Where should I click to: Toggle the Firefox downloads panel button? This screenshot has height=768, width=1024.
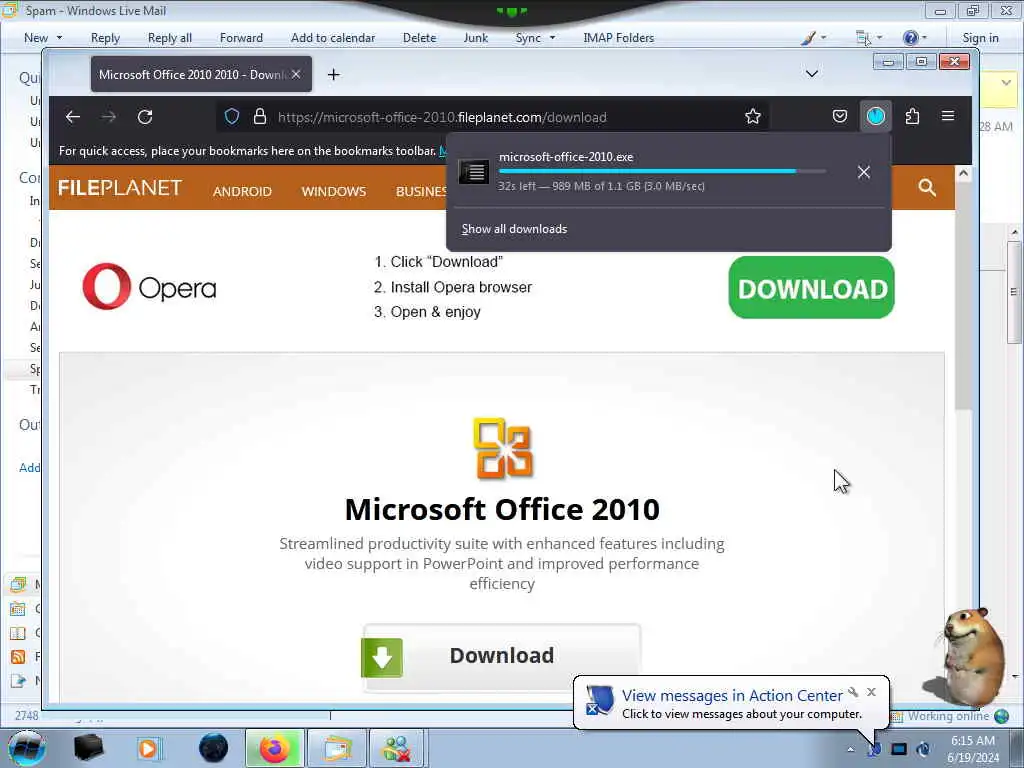point(876,116)
